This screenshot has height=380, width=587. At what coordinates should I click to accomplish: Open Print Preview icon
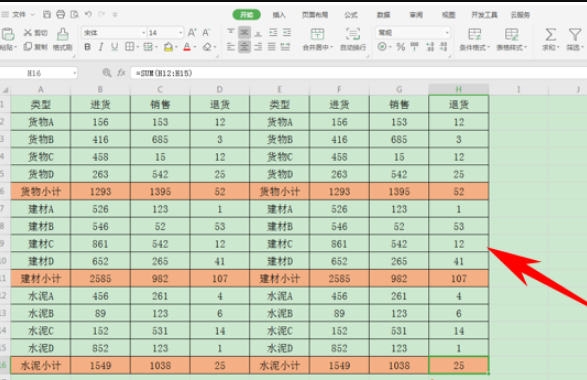[x=74, y=15]
